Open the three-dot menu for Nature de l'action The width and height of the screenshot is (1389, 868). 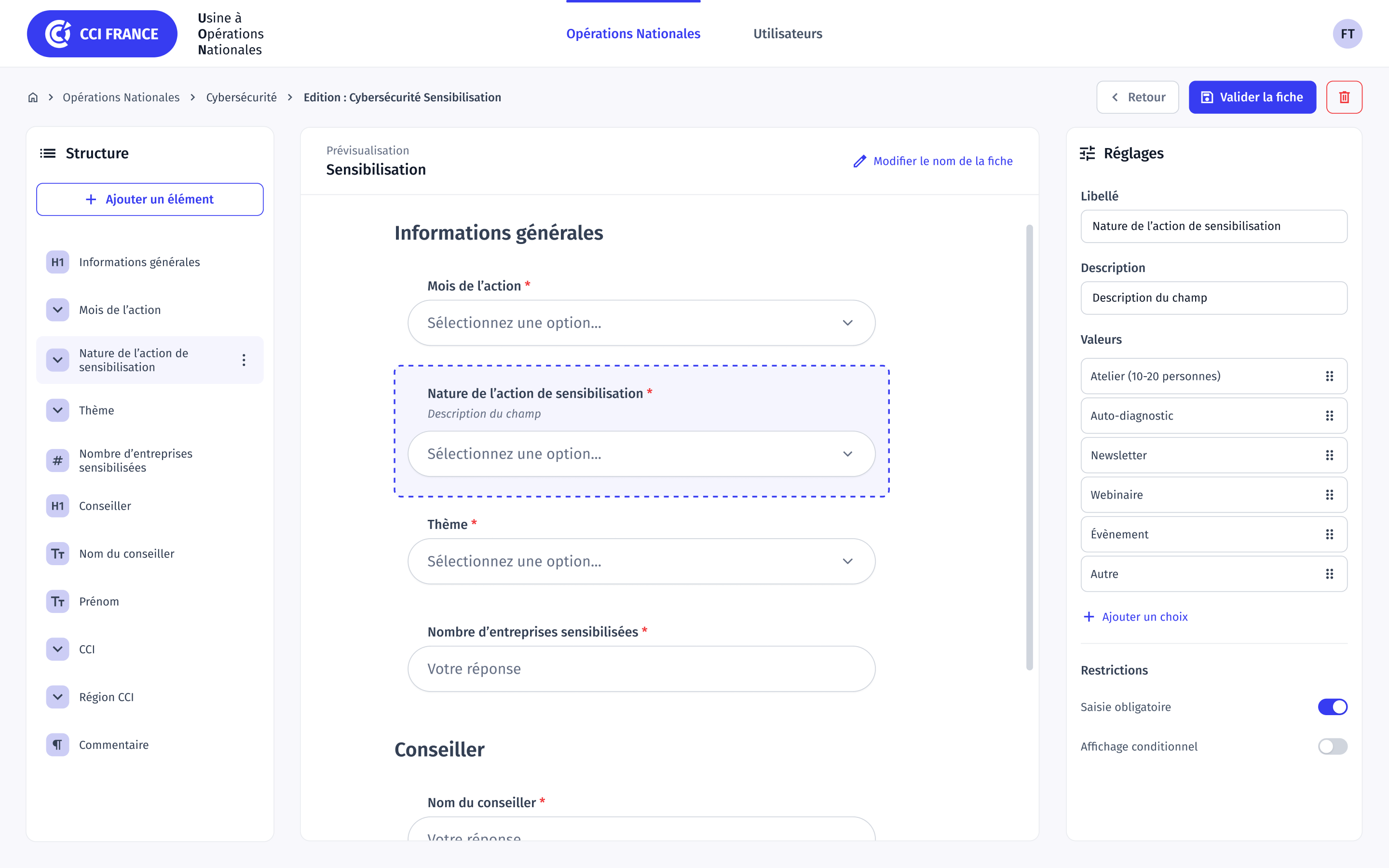point(244,360)
